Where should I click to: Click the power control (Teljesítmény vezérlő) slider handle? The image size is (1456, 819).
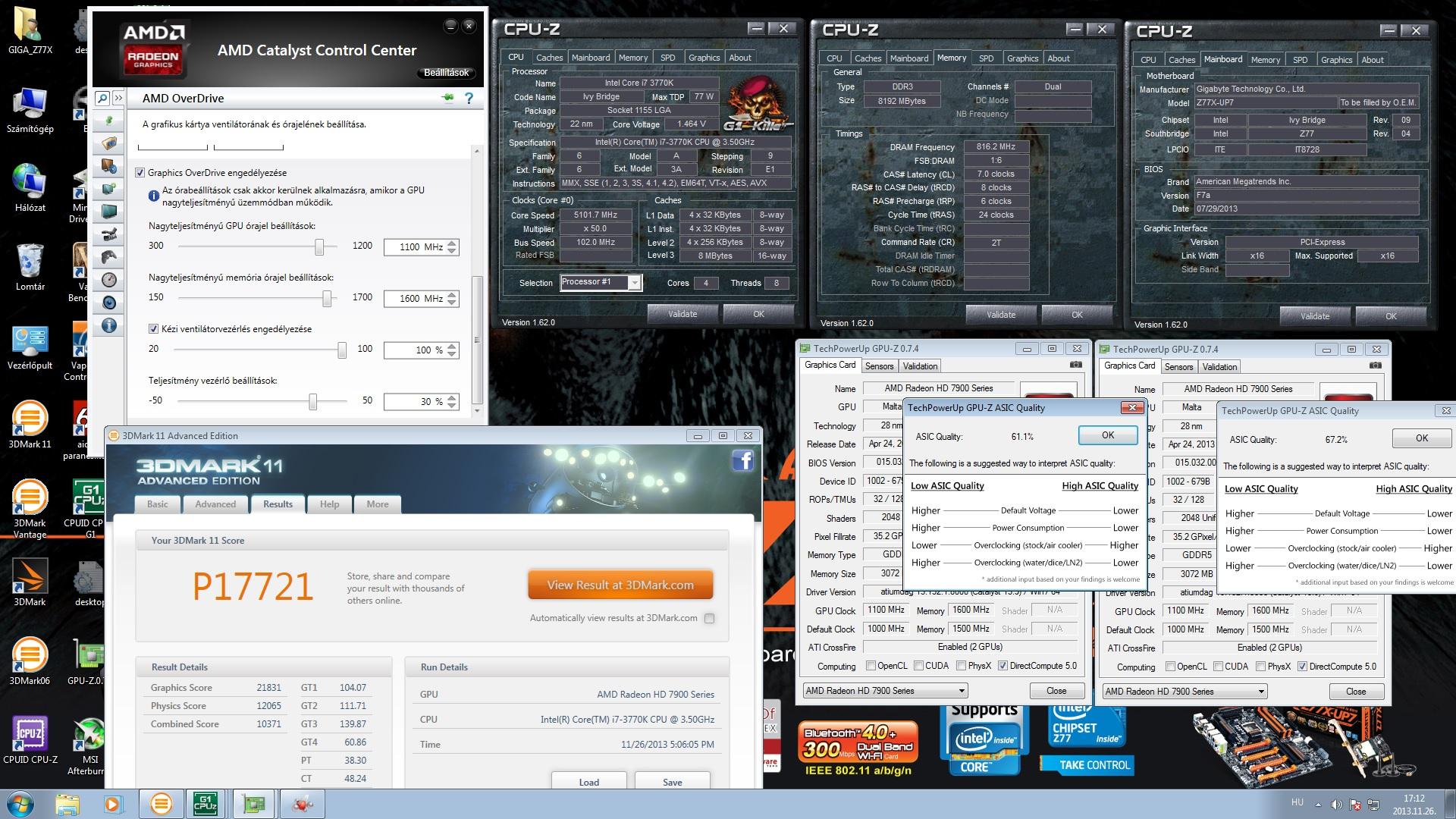pos(312,401)
